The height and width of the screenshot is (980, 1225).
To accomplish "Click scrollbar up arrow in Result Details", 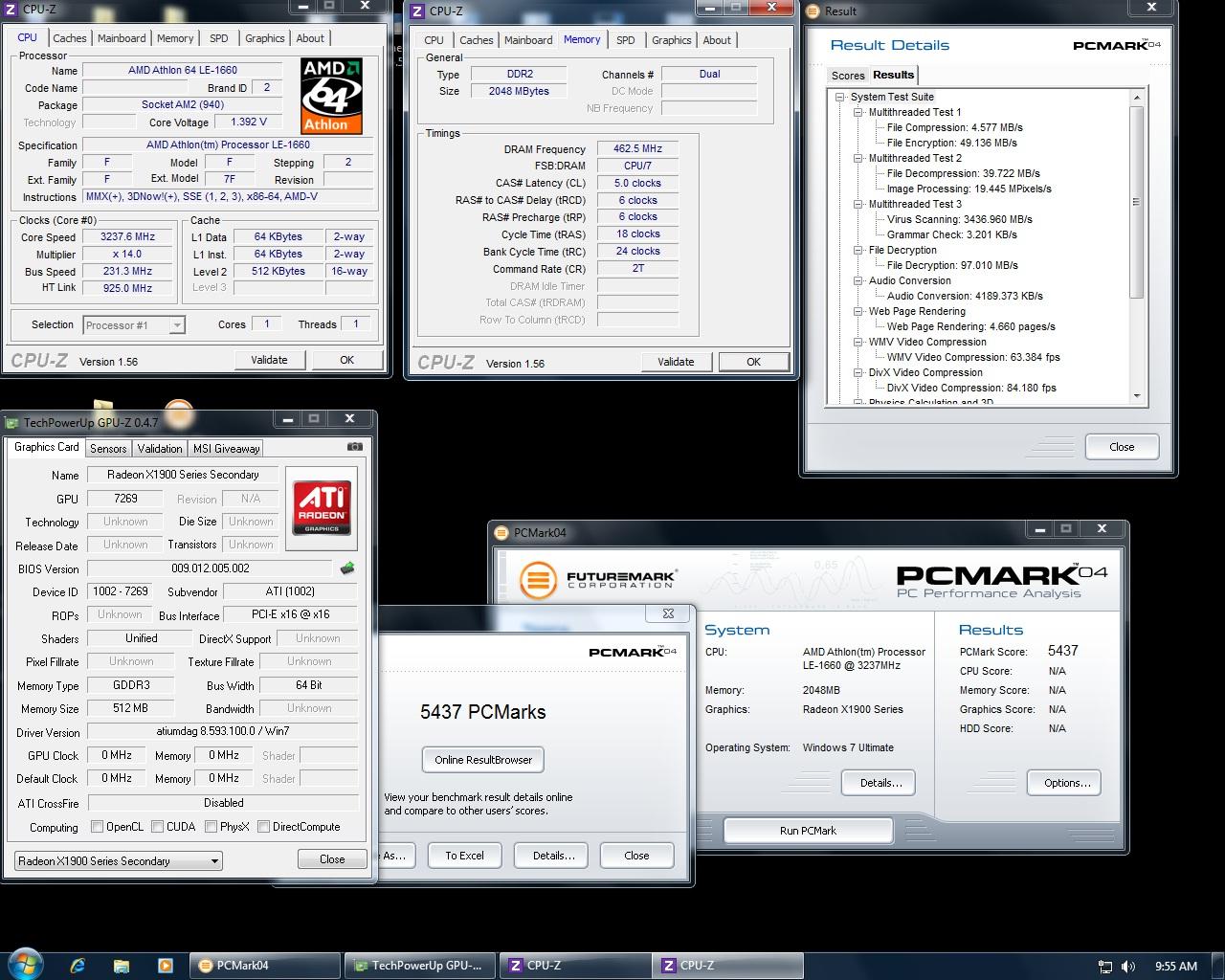I will point(1137,98).
